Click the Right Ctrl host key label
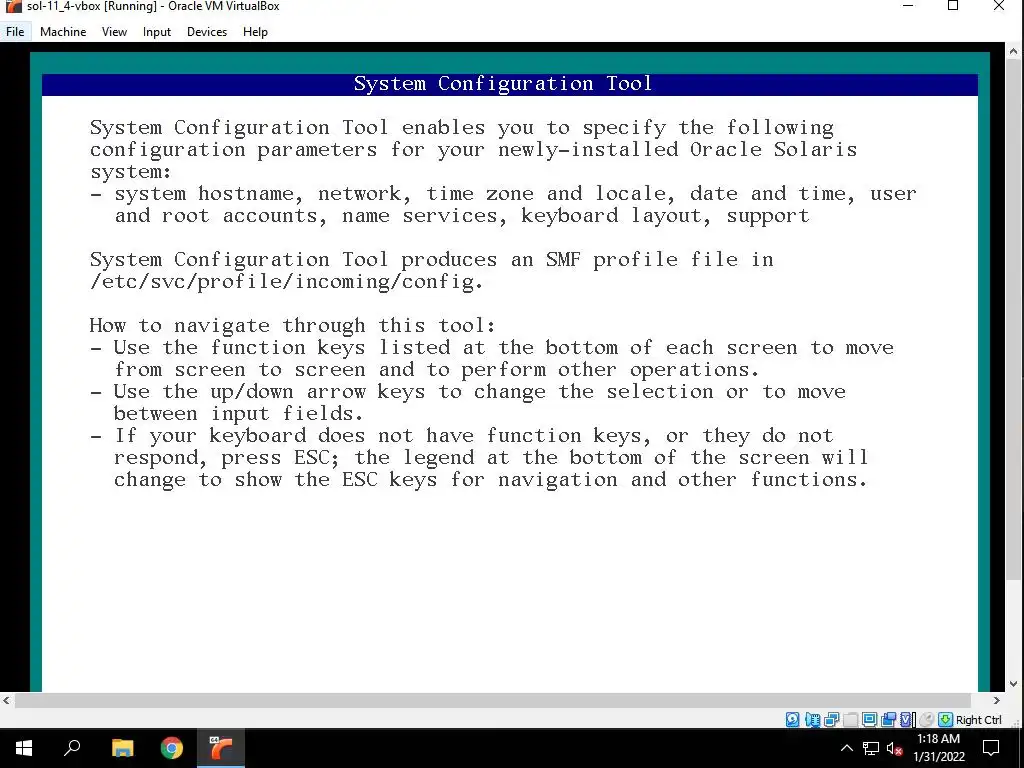The height and width of the screenshot is (768, 1024). [978, 720]
